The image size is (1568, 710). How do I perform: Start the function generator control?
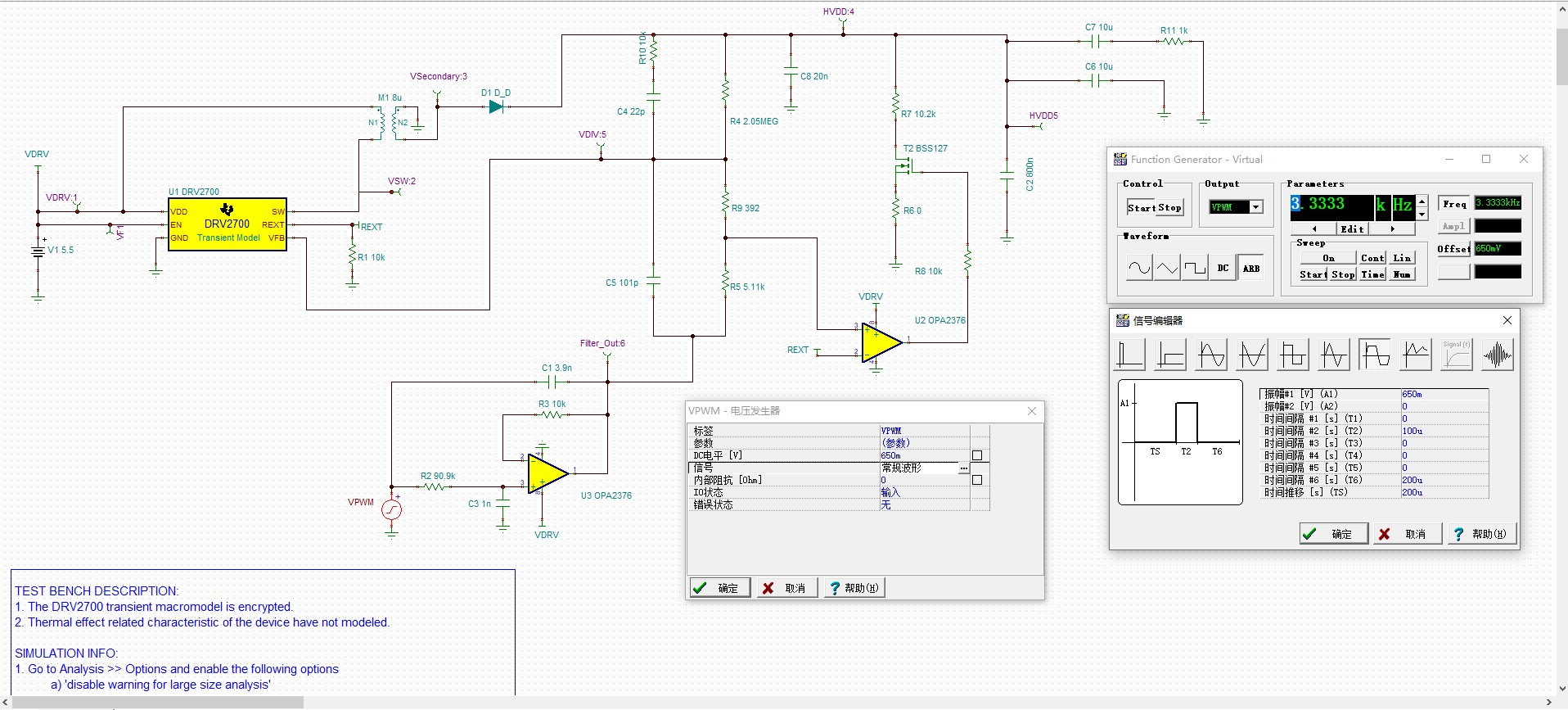(x=1141, y=208)
